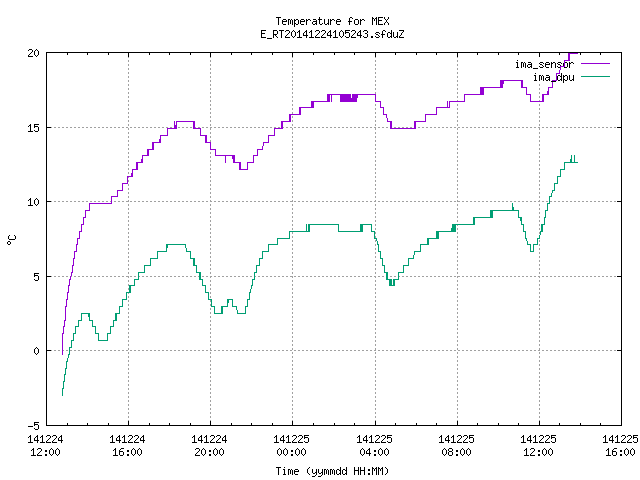Click x-axis label 141224 16:00
This screenshot has height=480, width=640.
[127, 446]
